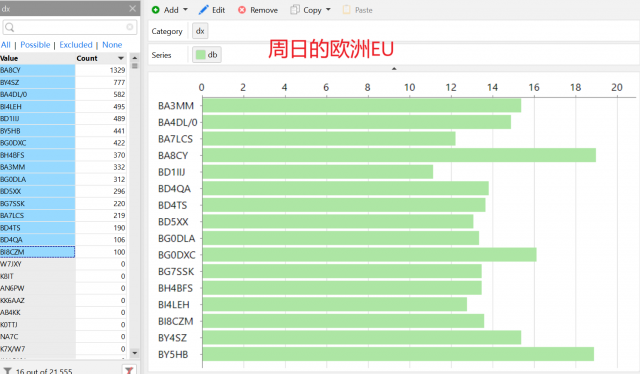Screen dimensions: 640x374
Task: Click the db series chip
Action: click(207, 55)
